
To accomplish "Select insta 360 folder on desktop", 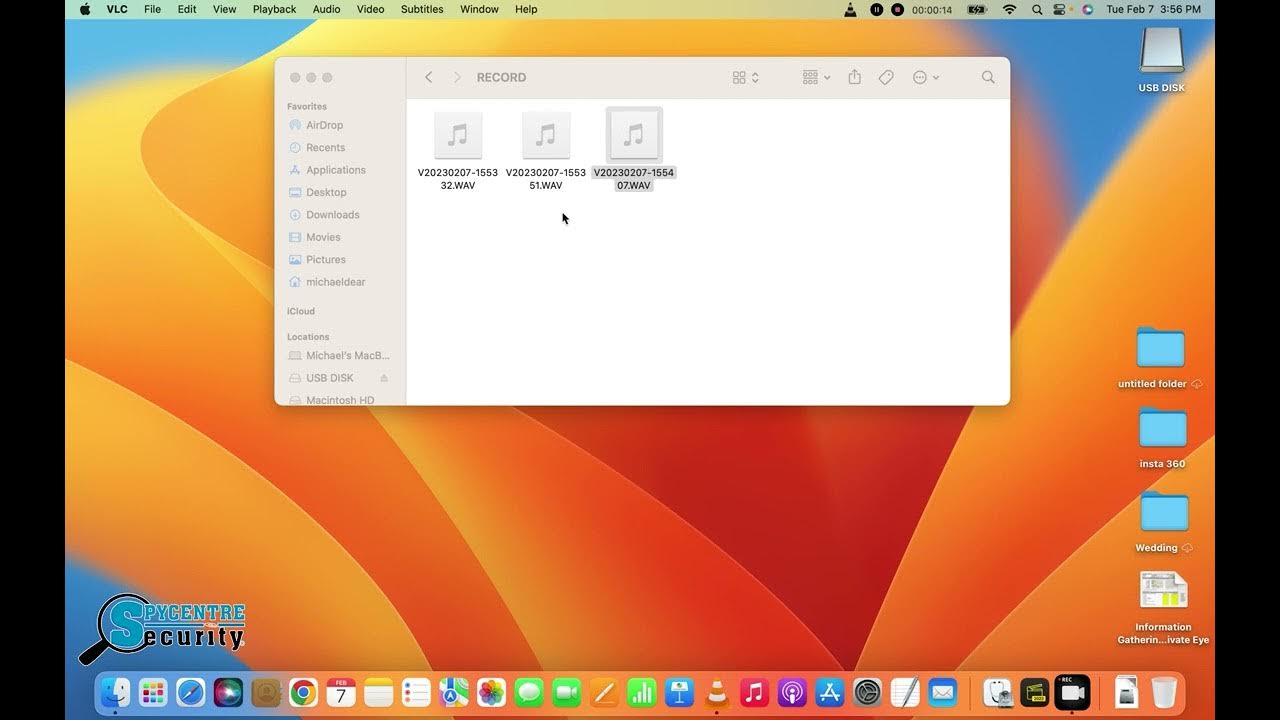I will coord(1162,438).
